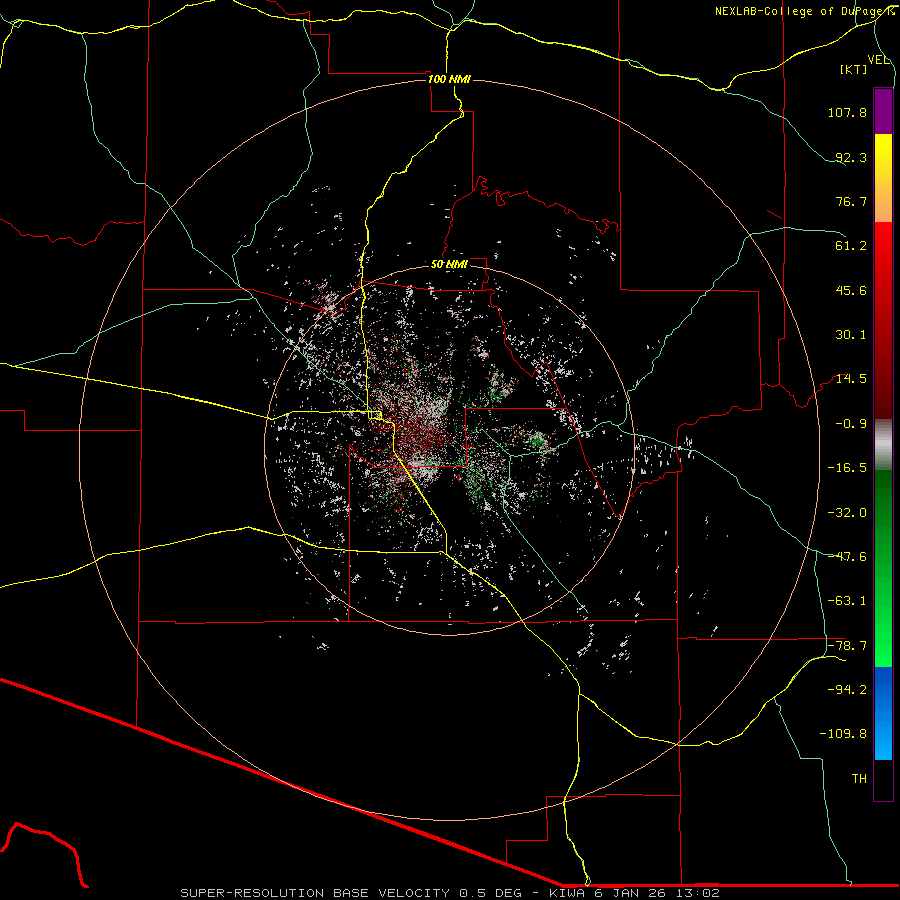Click the 45.6 velocity scale label
Viewport: 900px width, 900px height.
pos(851,290)
